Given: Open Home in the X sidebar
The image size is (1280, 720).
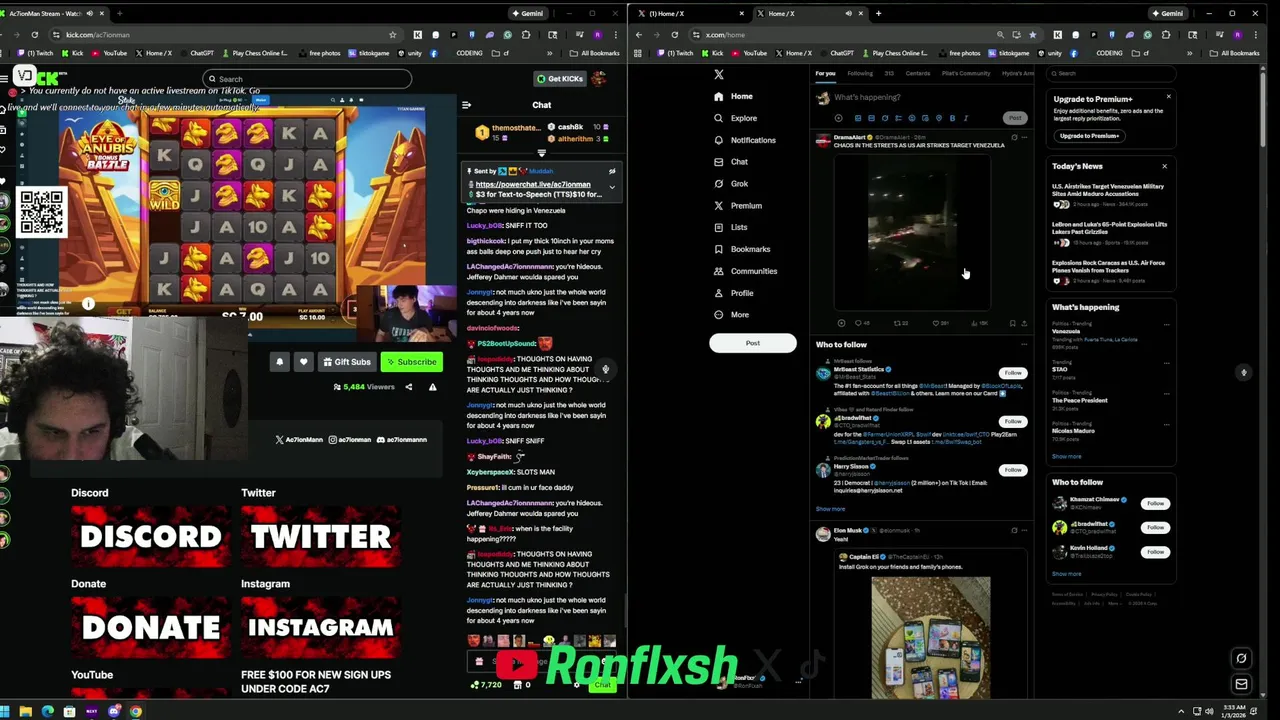Looking at the screenshot, I should coord(733,96).
